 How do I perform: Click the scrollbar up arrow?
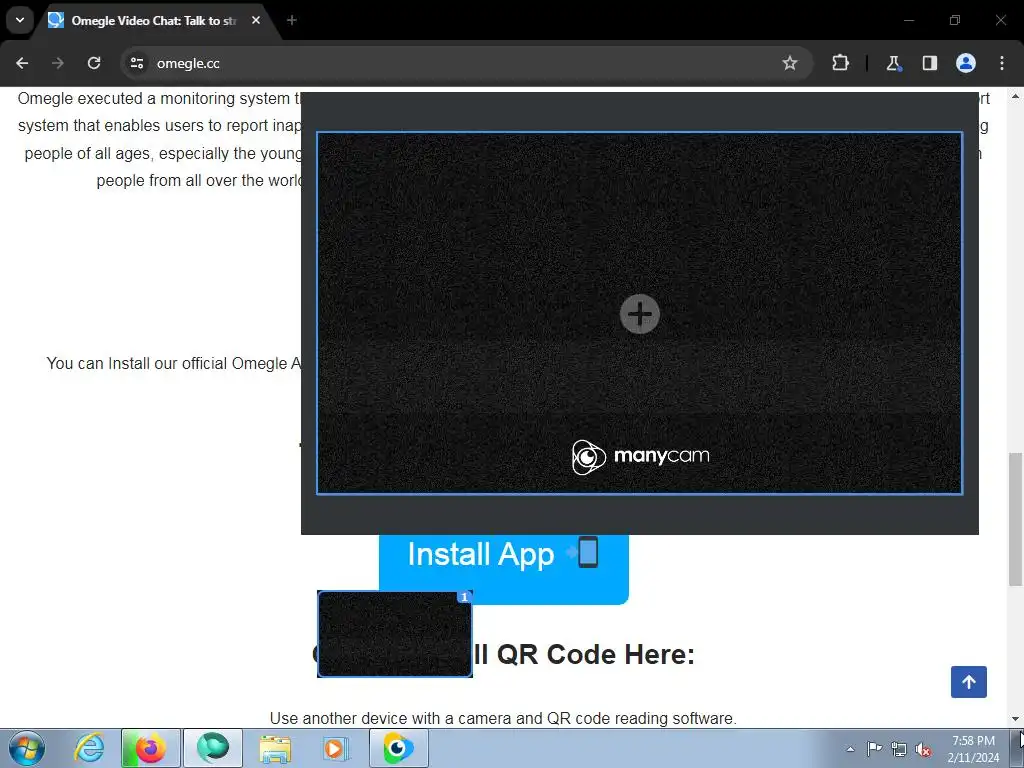[1015, 97]
